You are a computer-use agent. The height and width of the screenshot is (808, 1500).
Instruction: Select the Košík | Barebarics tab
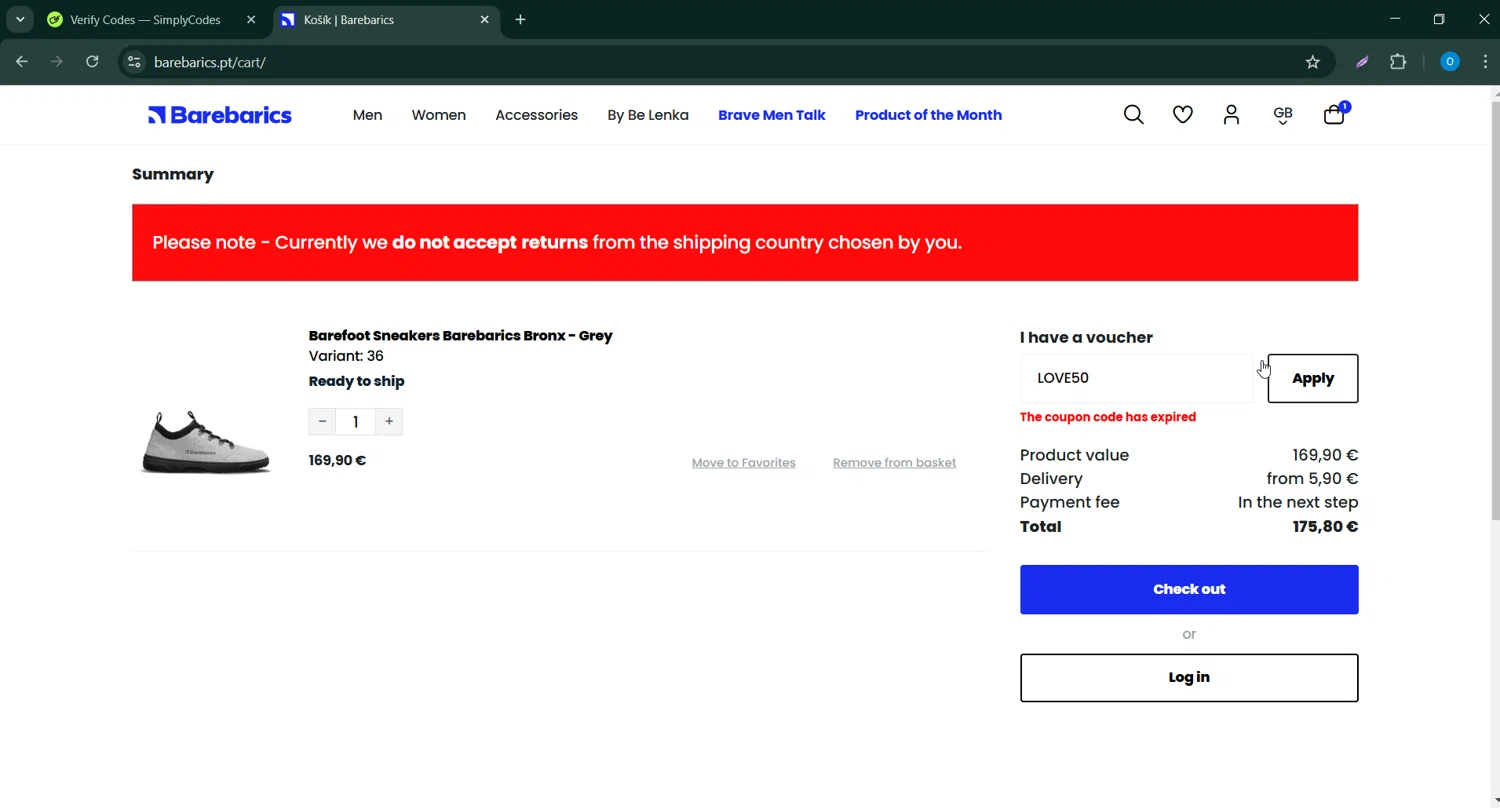[385, 20]
